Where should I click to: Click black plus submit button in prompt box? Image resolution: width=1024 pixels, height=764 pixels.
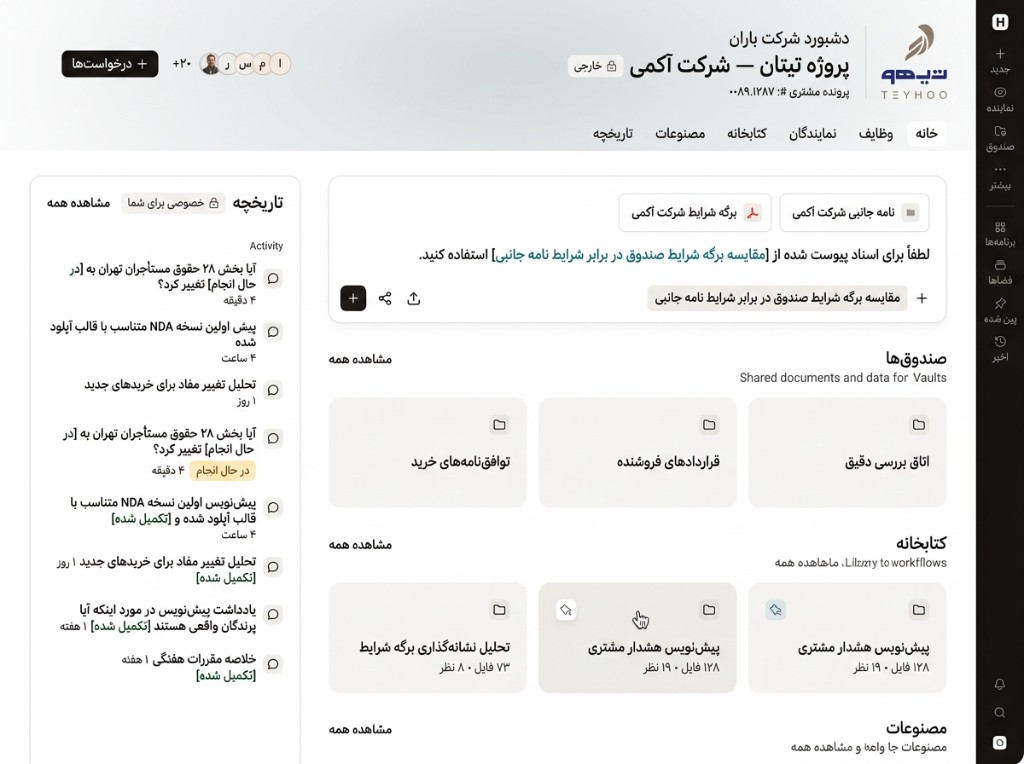[x=353, y=298]
